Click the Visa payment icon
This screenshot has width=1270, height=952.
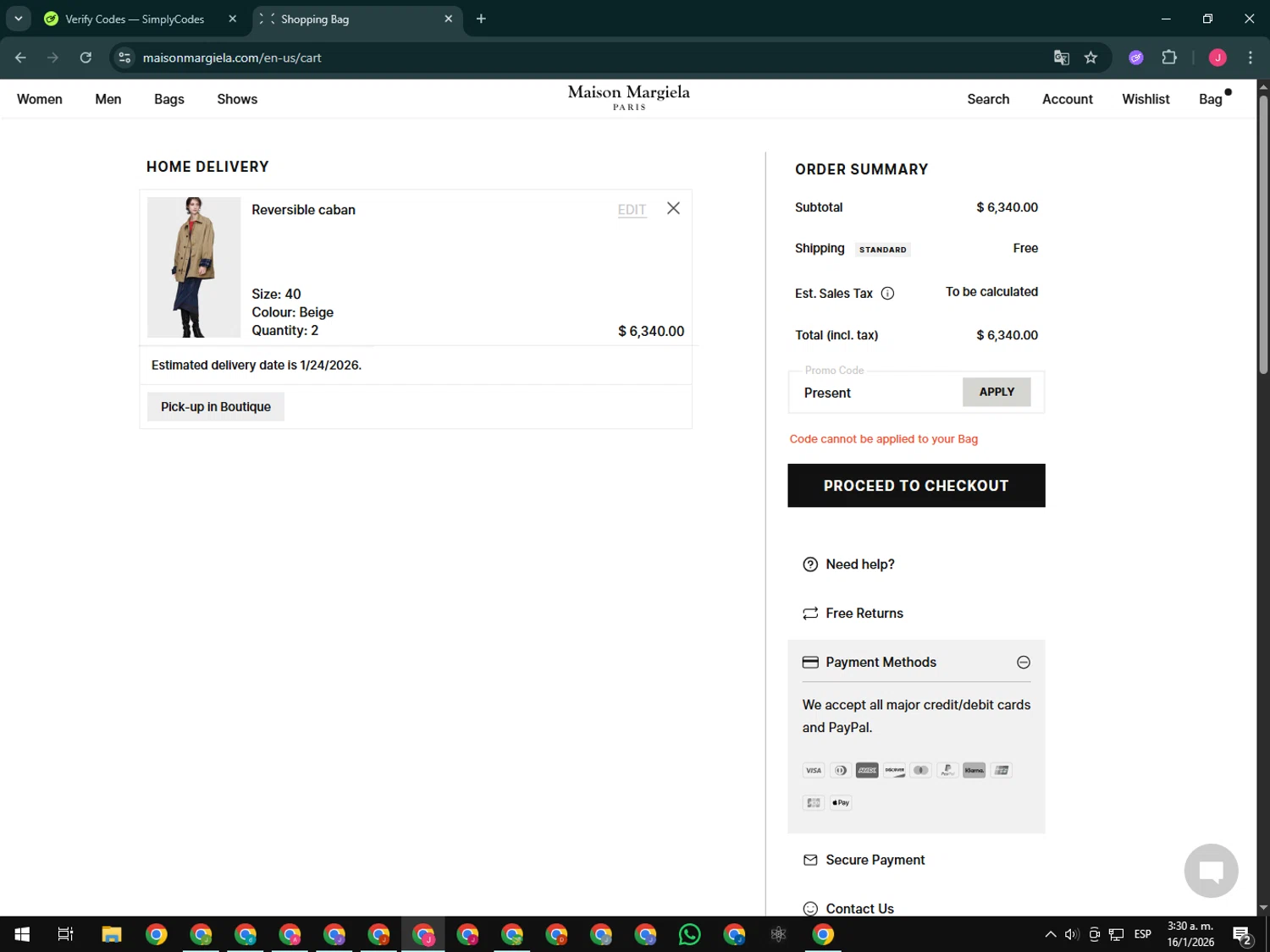click(813, 770)
